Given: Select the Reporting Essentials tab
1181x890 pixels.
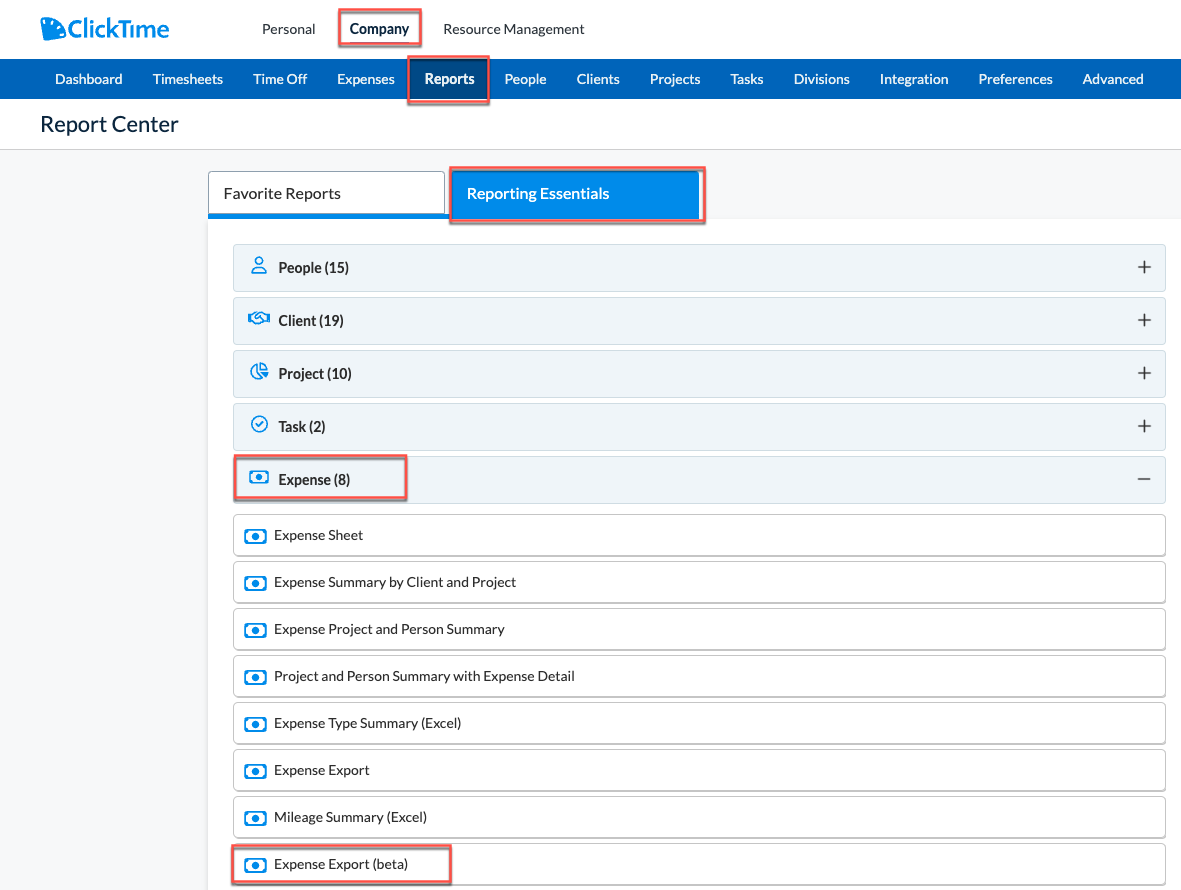Looking at the screenshot, I should [576, 194].
